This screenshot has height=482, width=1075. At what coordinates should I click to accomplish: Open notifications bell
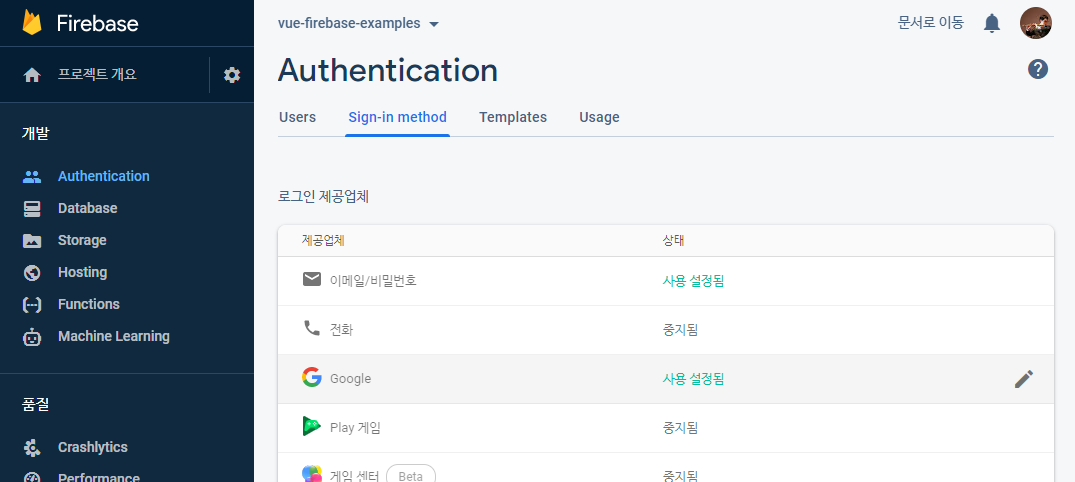991,23
